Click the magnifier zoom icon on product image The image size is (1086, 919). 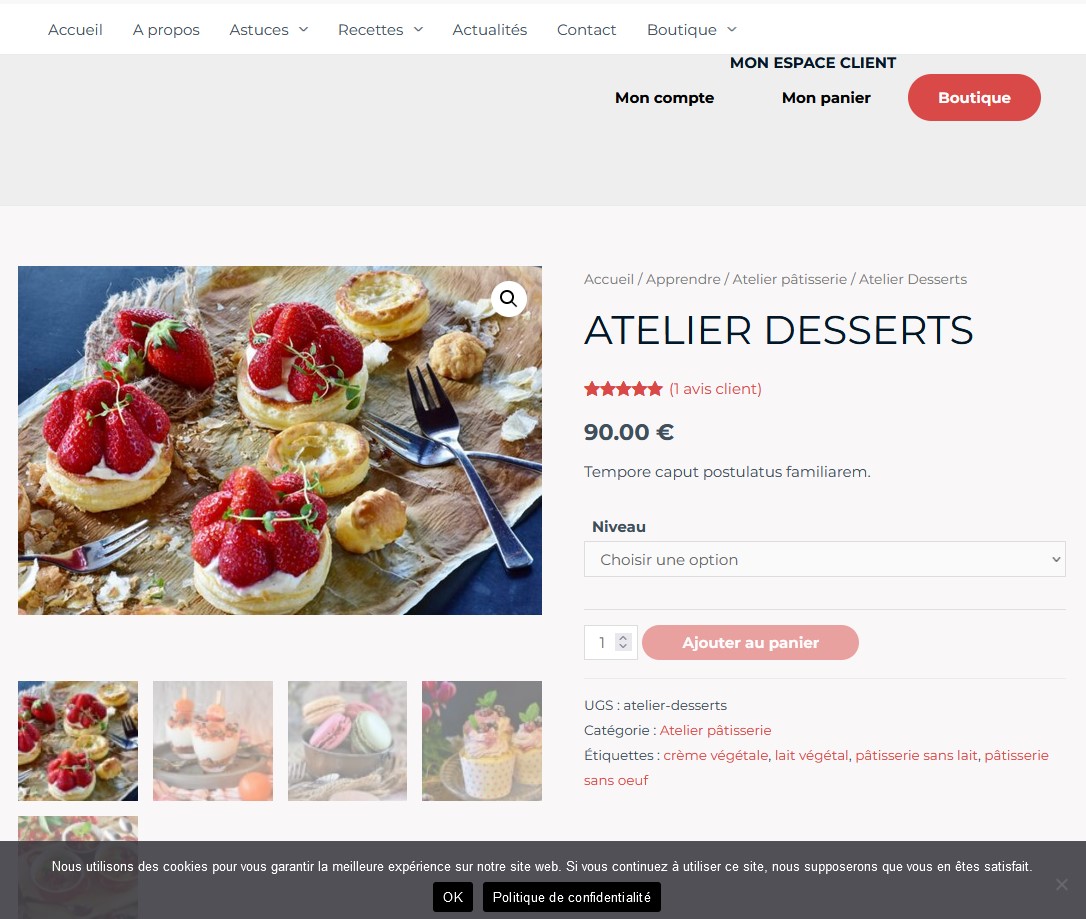(508, 298)
